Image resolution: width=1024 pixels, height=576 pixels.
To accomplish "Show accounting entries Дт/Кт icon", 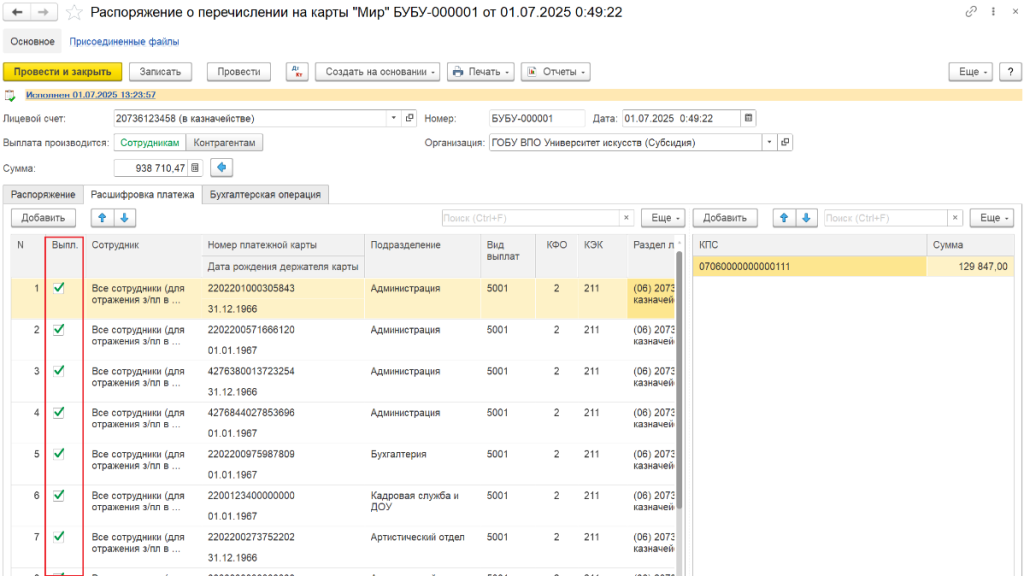I will [297, 72].
